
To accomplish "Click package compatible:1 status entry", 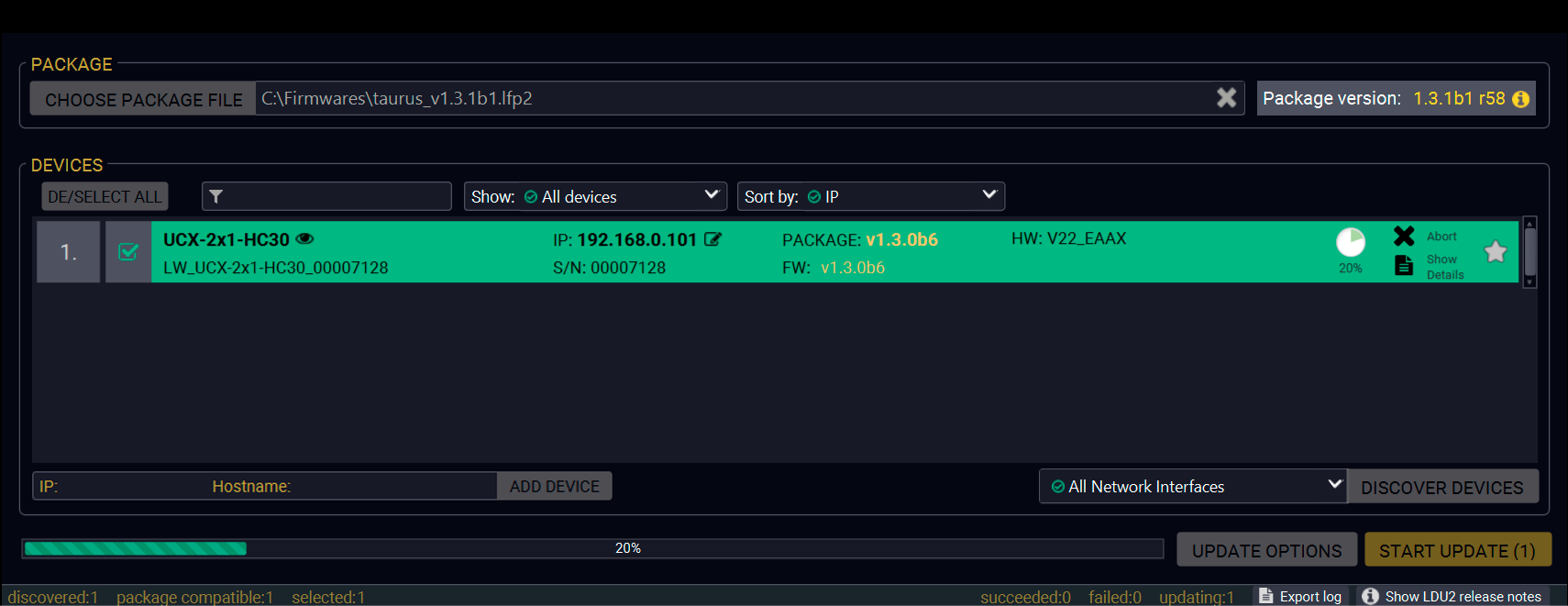I will 194,597.
